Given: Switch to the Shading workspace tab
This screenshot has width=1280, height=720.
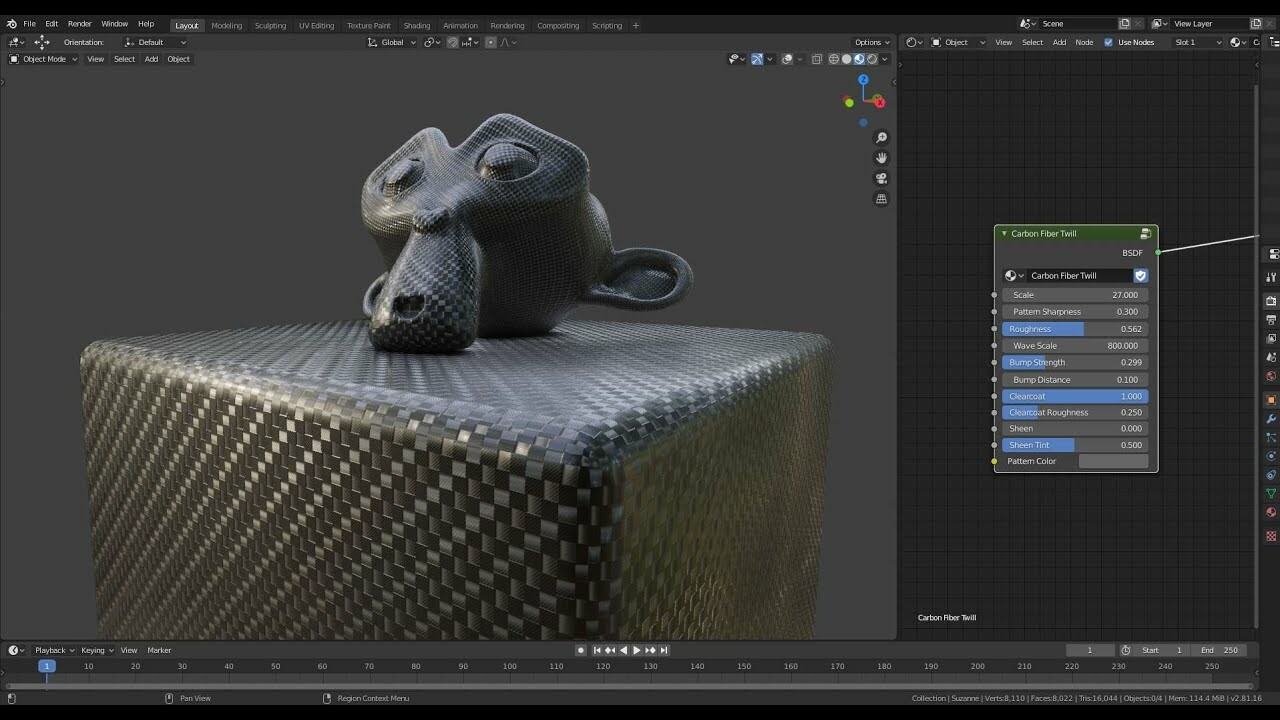Looking at the screenshot, I should pos(417,25).
